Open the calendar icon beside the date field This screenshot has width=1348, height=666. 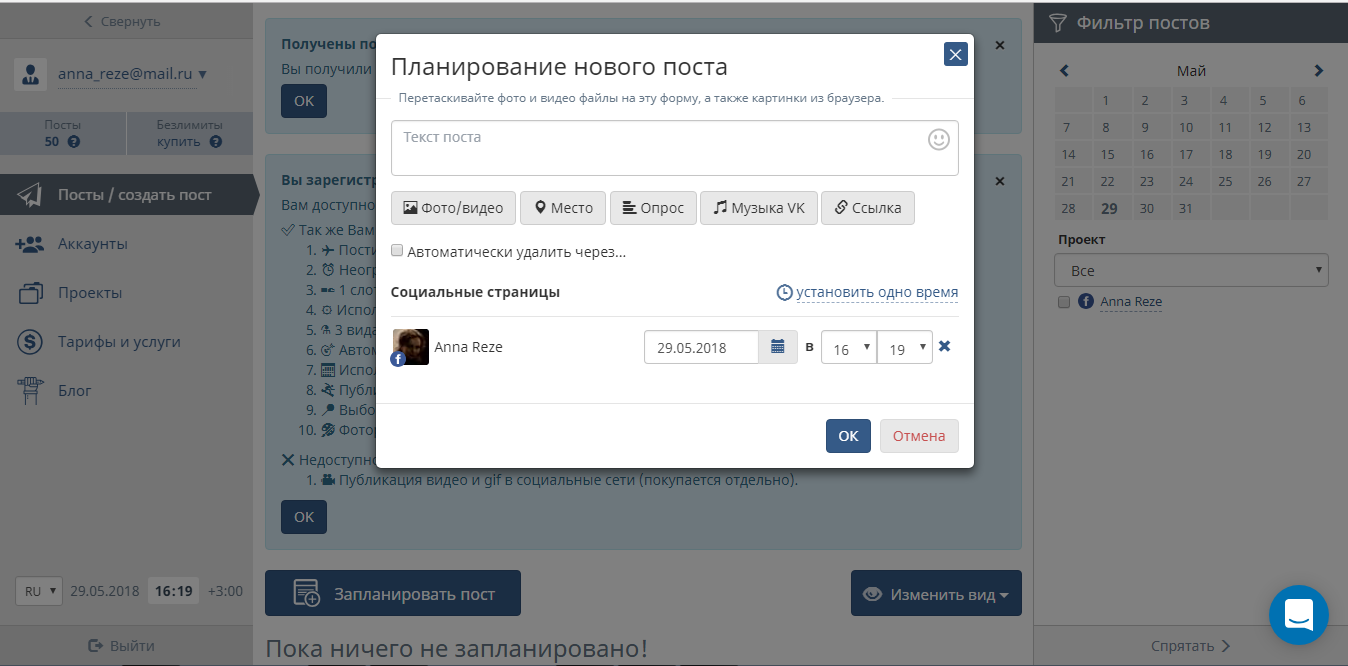tap(778, 347)
